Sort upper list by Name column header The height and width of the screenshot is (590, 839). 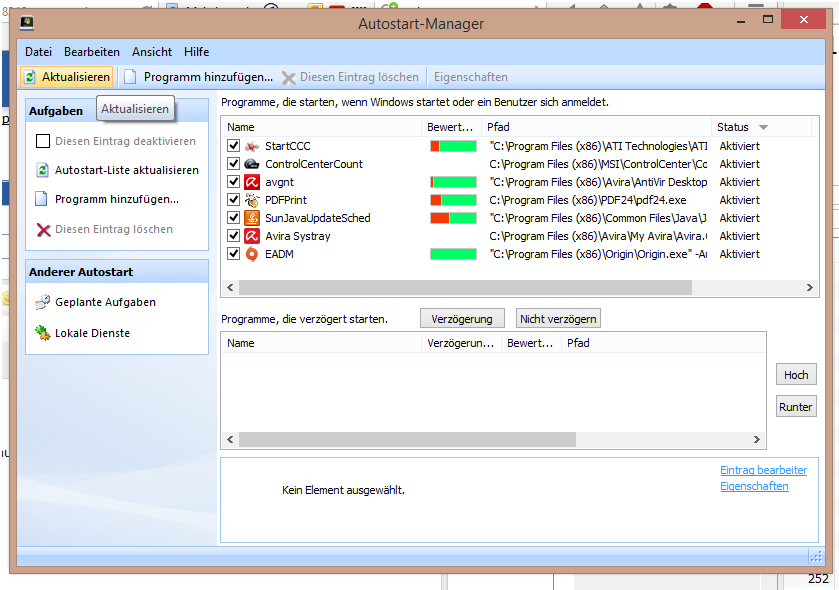322,127
